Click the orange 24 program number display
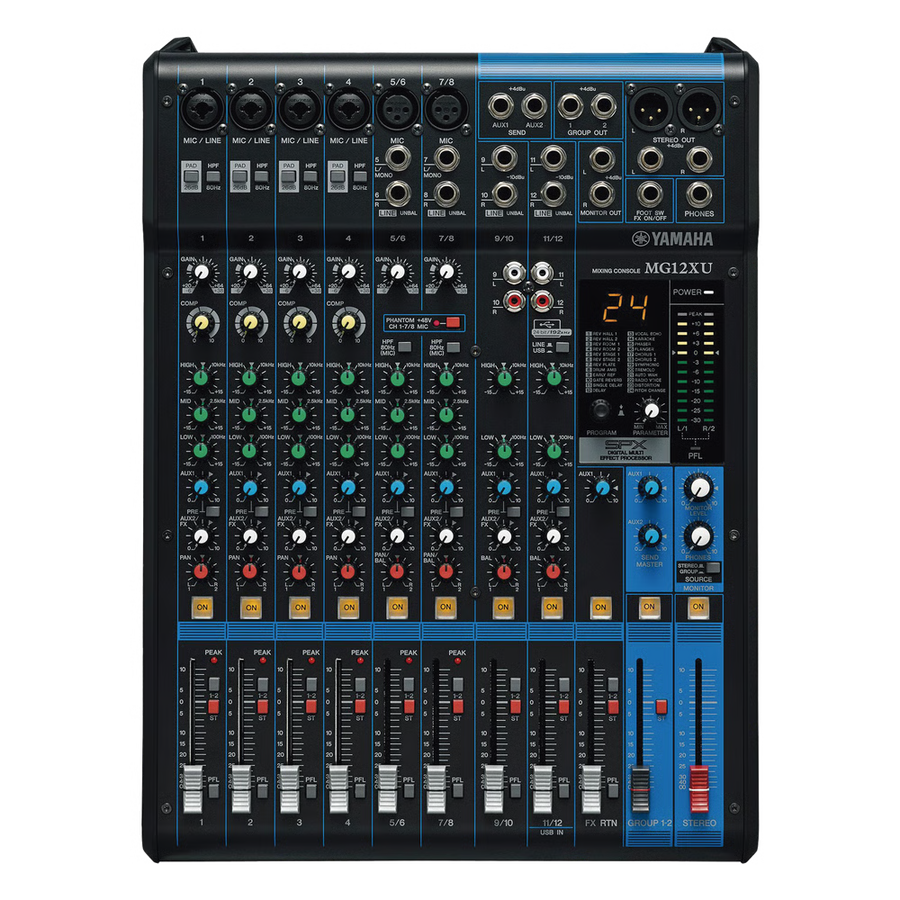Screen dimensions: 900x900 pyautogui.click(x=626, y=308)
